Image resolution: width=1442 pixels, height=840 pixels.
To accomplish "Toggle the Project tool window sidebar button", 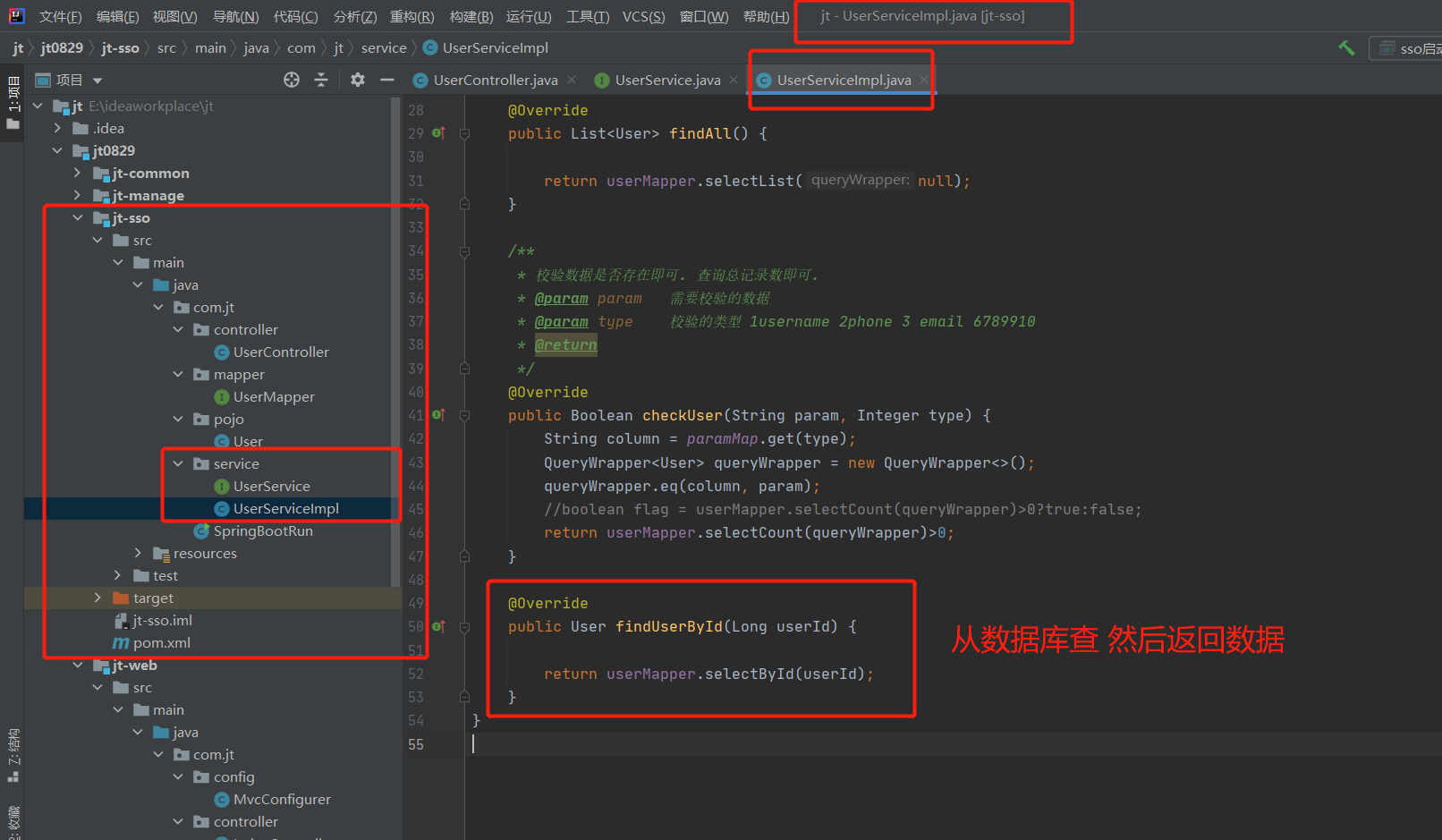I will (x=13, y=103).
